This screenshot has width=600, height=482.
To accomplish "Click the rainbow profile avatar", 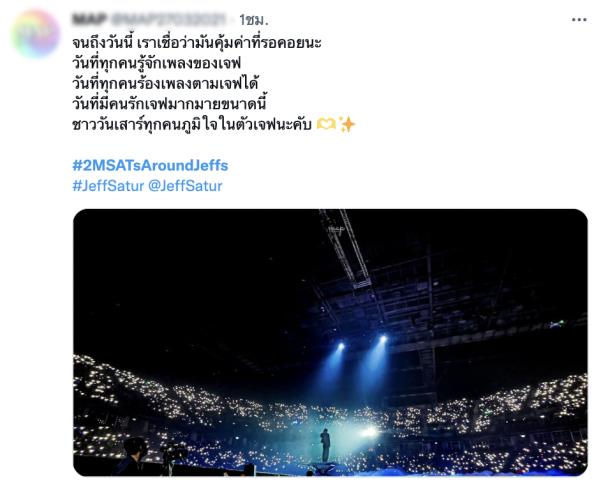I will click(35, 34).
